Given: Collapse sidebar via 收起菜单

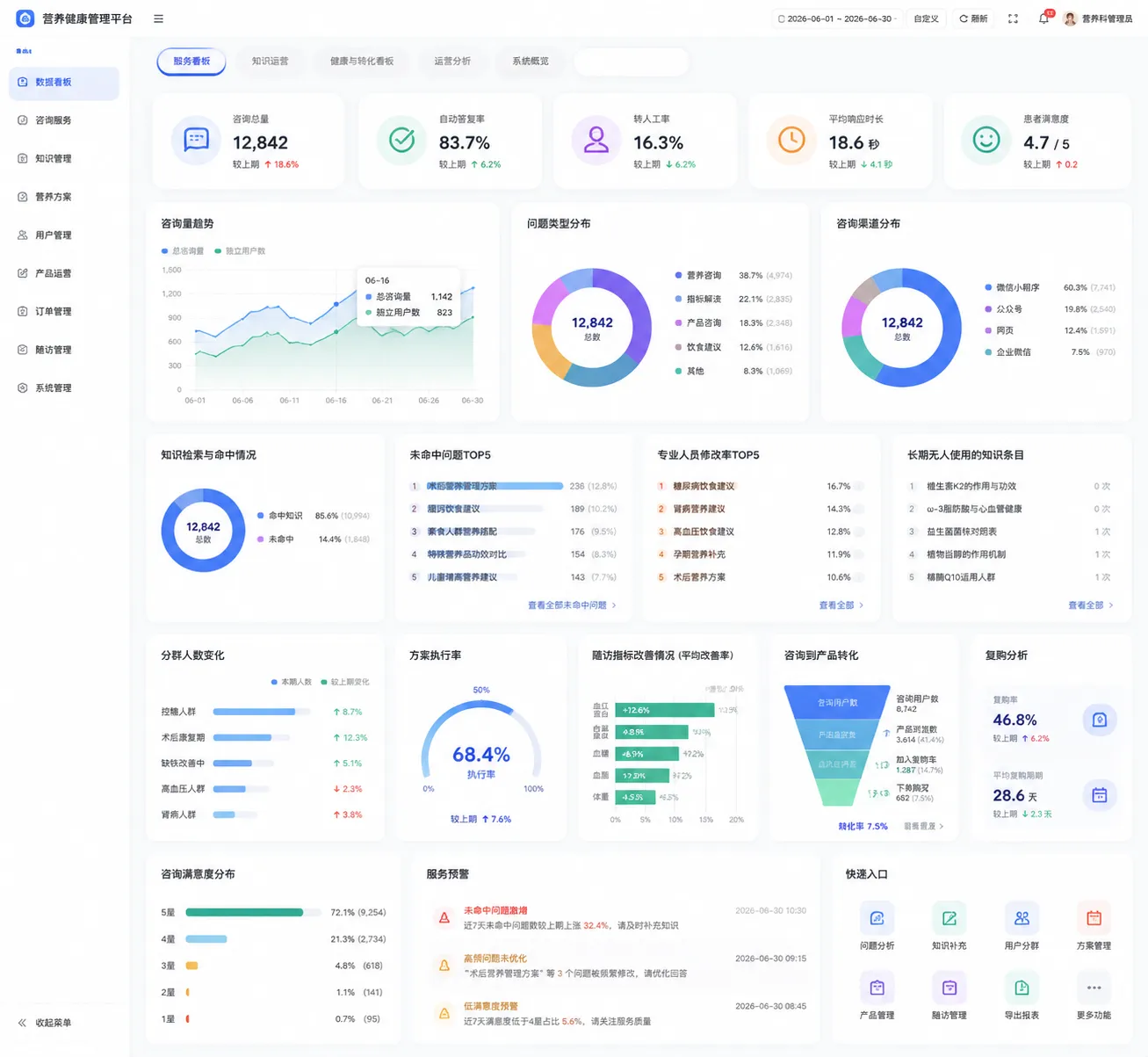Looking at the screenshot, I should [x=45, y=1023].
